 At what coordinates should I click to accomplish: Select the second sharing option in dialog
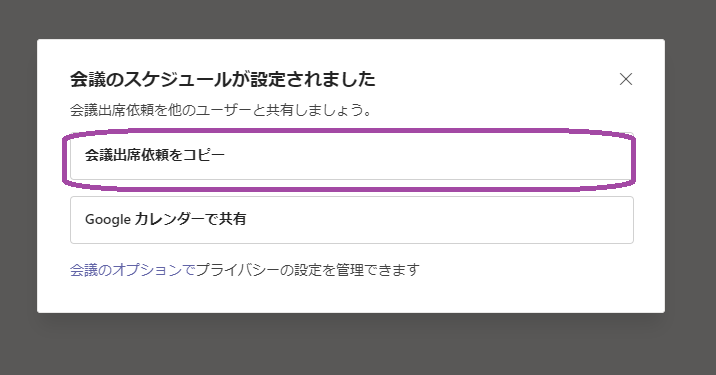pyautogui.click(x=352, y=220)
